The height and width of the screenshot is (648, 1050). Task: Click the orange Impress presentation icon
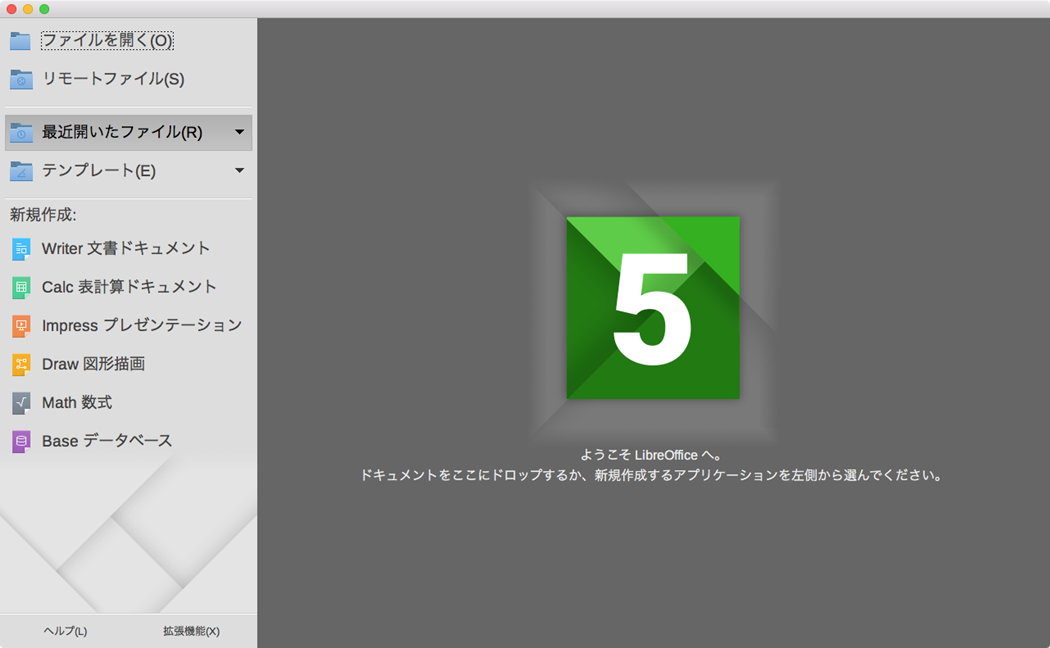pyautogui.click(x=21, y=327)
